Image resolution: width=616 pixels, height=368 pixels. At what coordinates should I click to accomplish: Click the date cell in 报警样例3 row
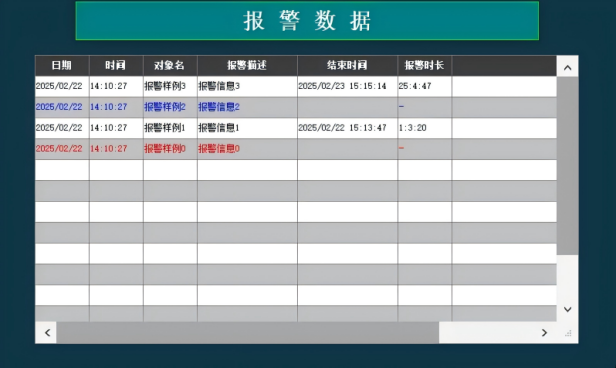(62, 86)
